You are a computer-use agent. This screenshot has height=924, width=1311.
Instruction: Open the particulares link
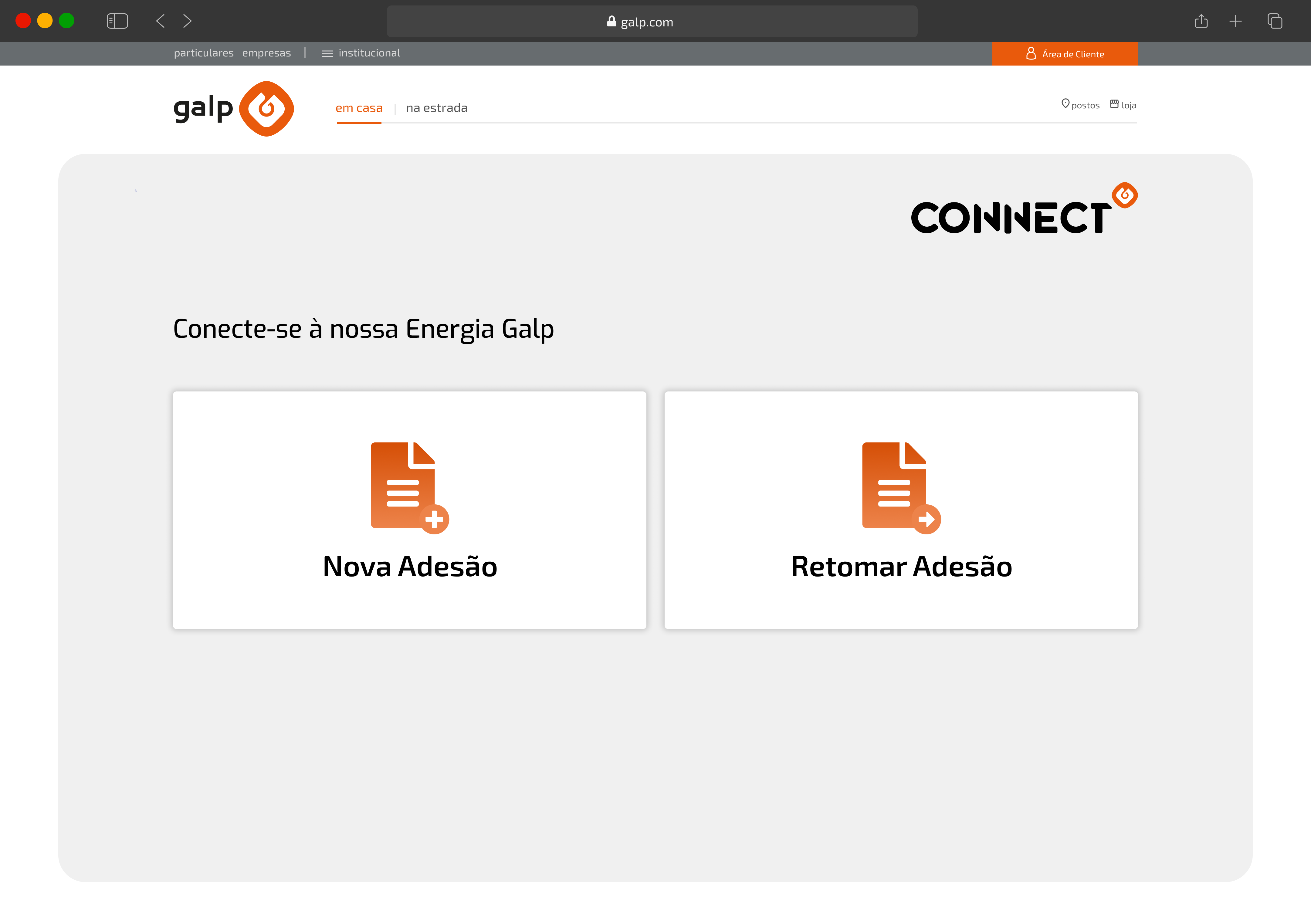click(203, 53)
